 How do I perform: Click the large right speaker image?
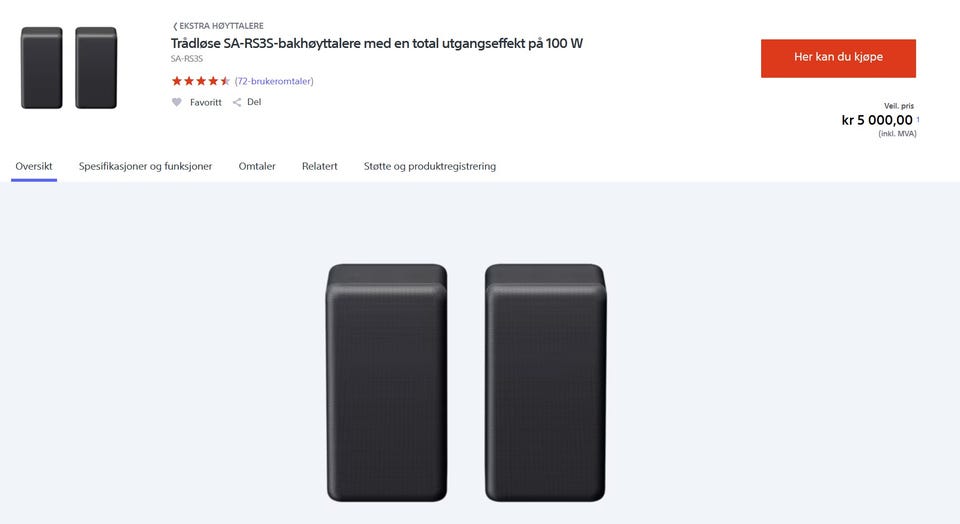[545, 383]
